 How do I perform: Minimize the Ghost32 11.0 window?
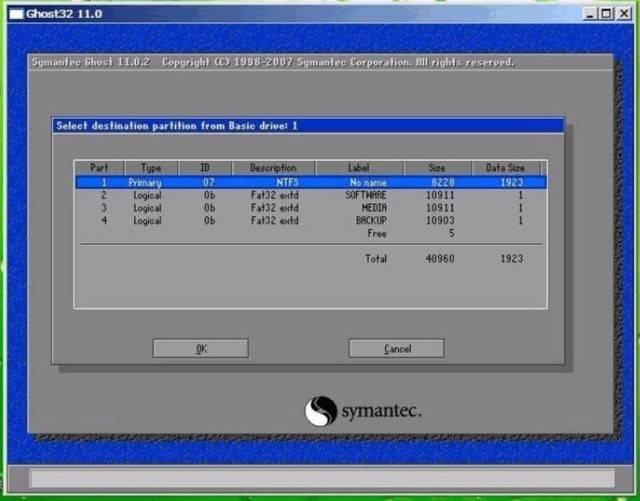(590, 14)
